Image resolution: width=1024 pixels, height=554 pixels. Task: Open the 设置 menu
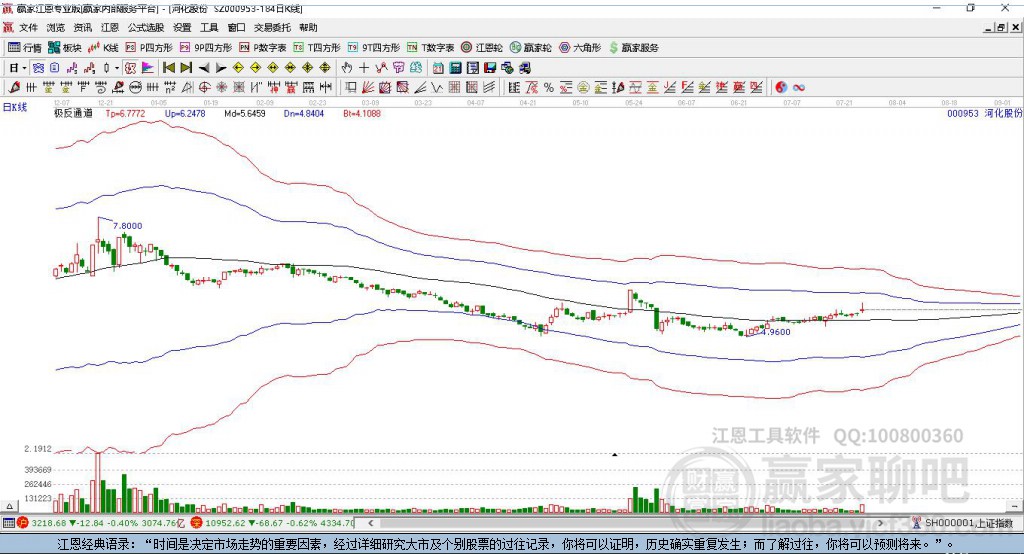coord(182,27)
